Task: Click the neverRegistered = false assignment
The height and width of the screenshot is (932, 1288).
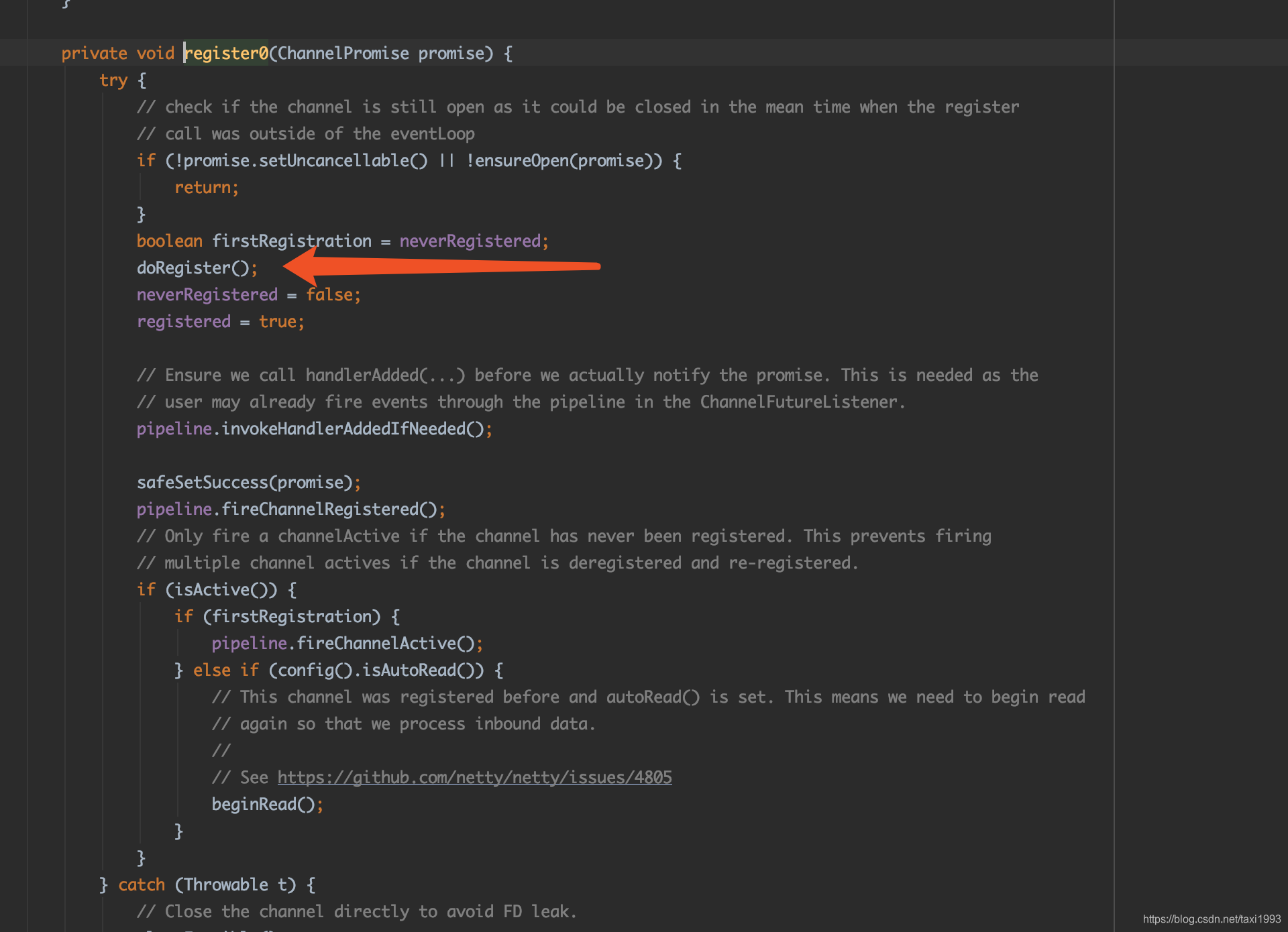Action: click(x=249, y=295)
